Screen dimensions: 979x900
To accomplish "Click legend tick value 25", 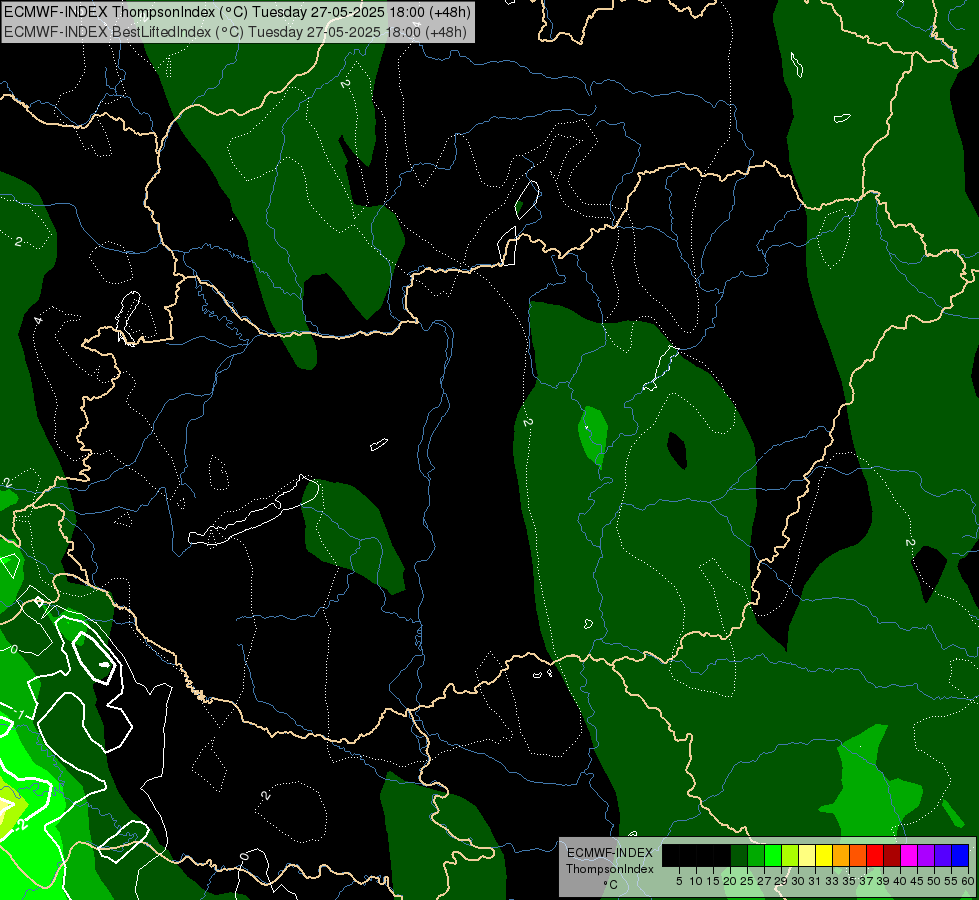I will tap(747, 881).
